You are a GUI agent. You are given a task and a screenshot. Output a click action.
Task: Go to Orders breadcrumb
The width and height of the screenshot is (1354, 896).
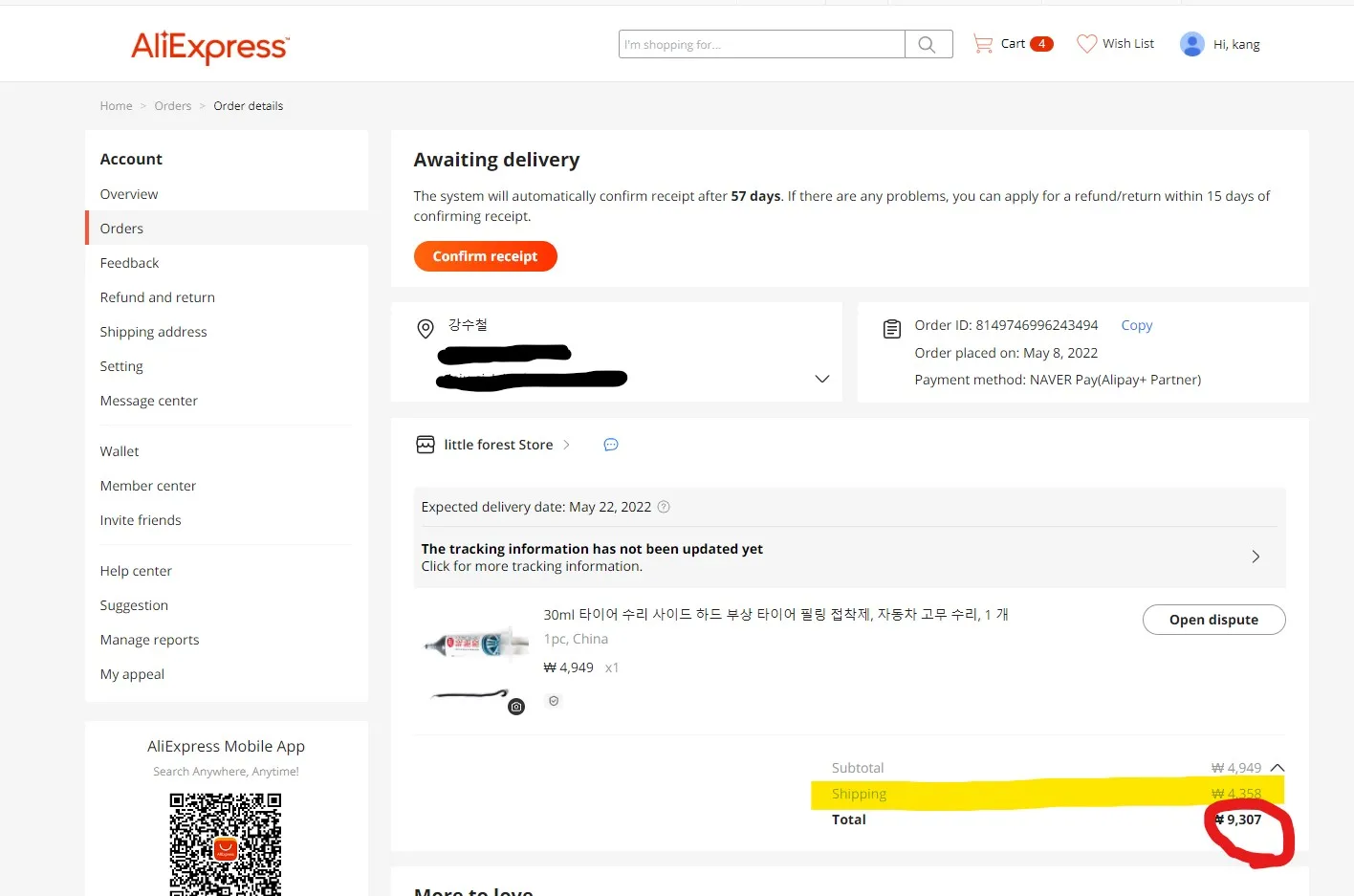(173, 106)
